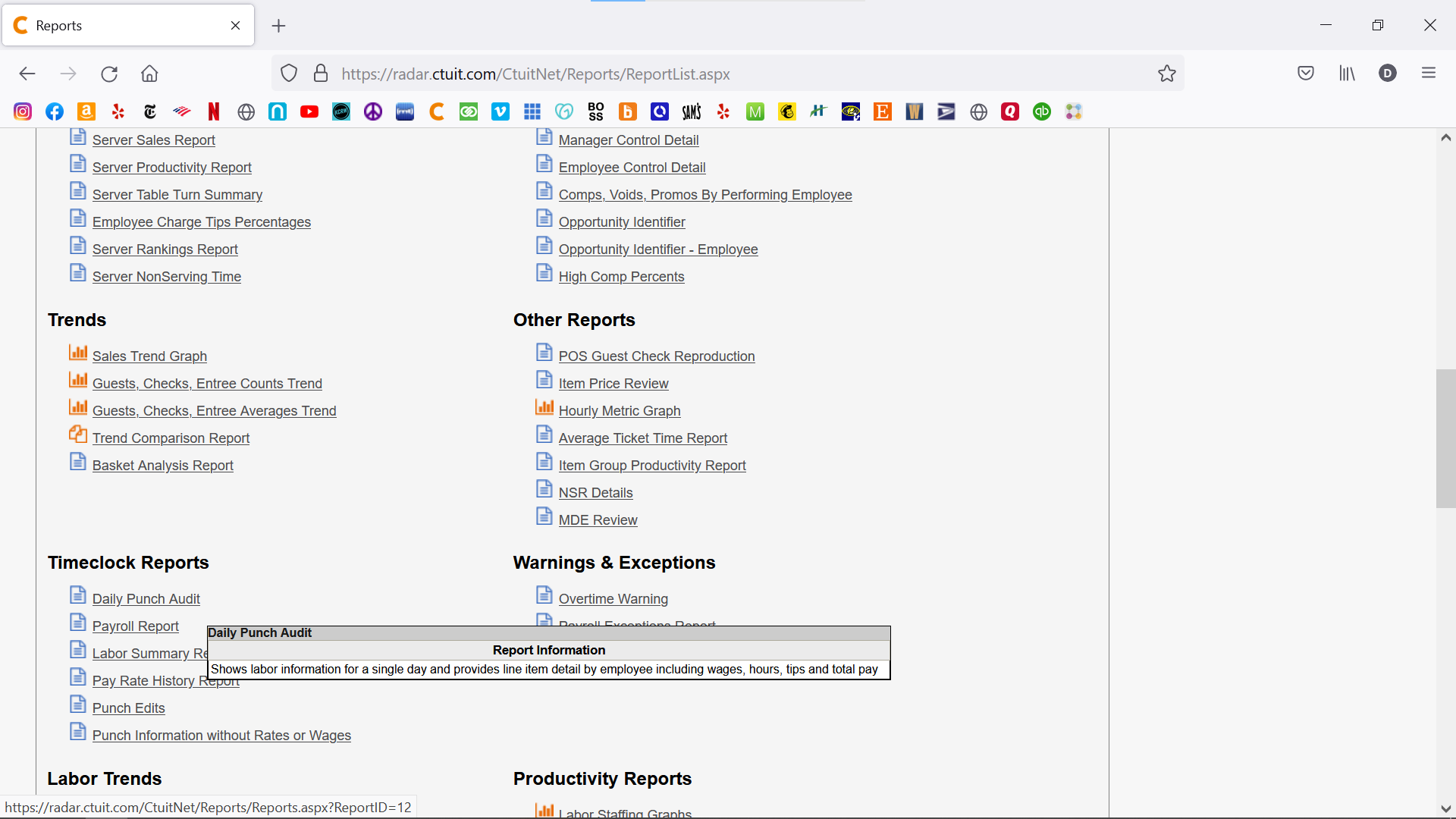Click the Sales Trend Graph chart icon

point(78,353)
